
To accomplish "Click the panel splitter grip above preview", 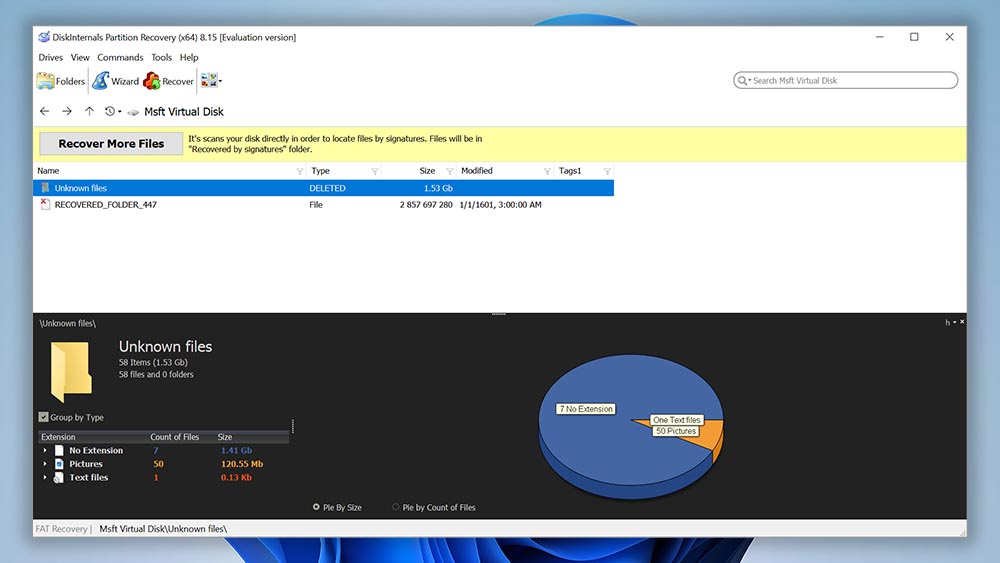I will (x=499, y=314).
